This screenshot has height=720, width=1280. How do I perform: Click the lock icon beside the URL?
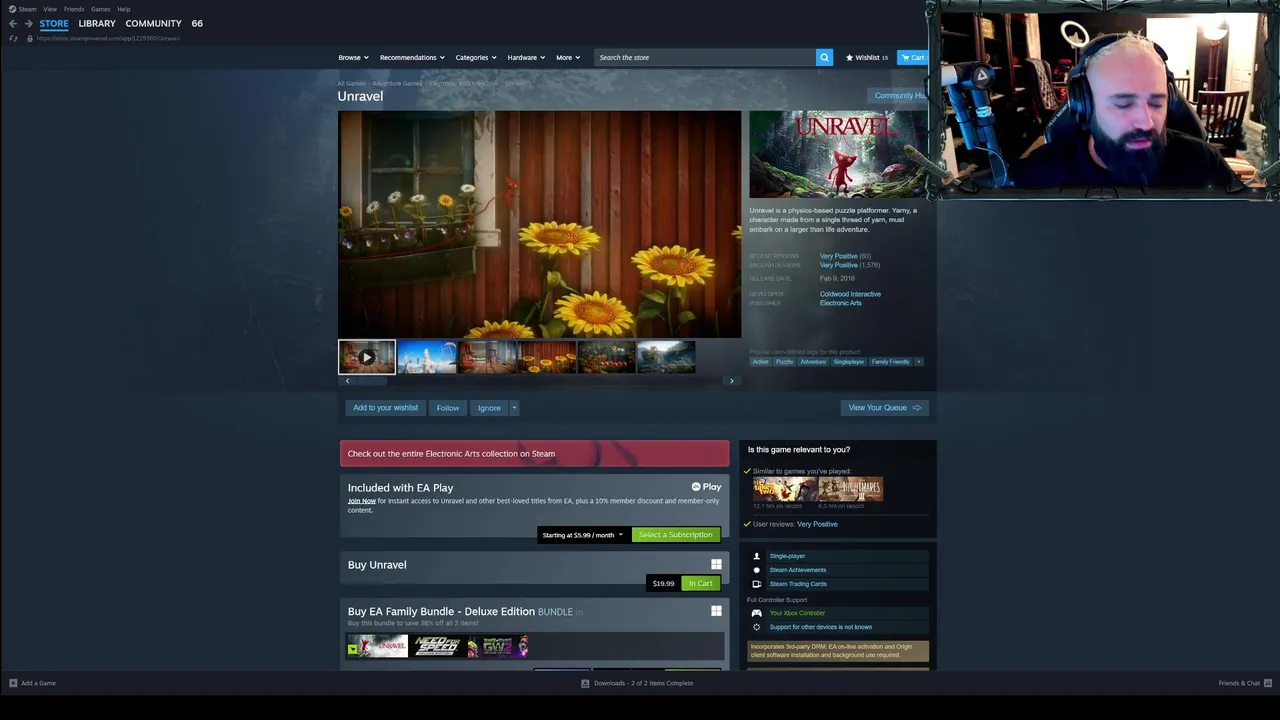(30, 38)
